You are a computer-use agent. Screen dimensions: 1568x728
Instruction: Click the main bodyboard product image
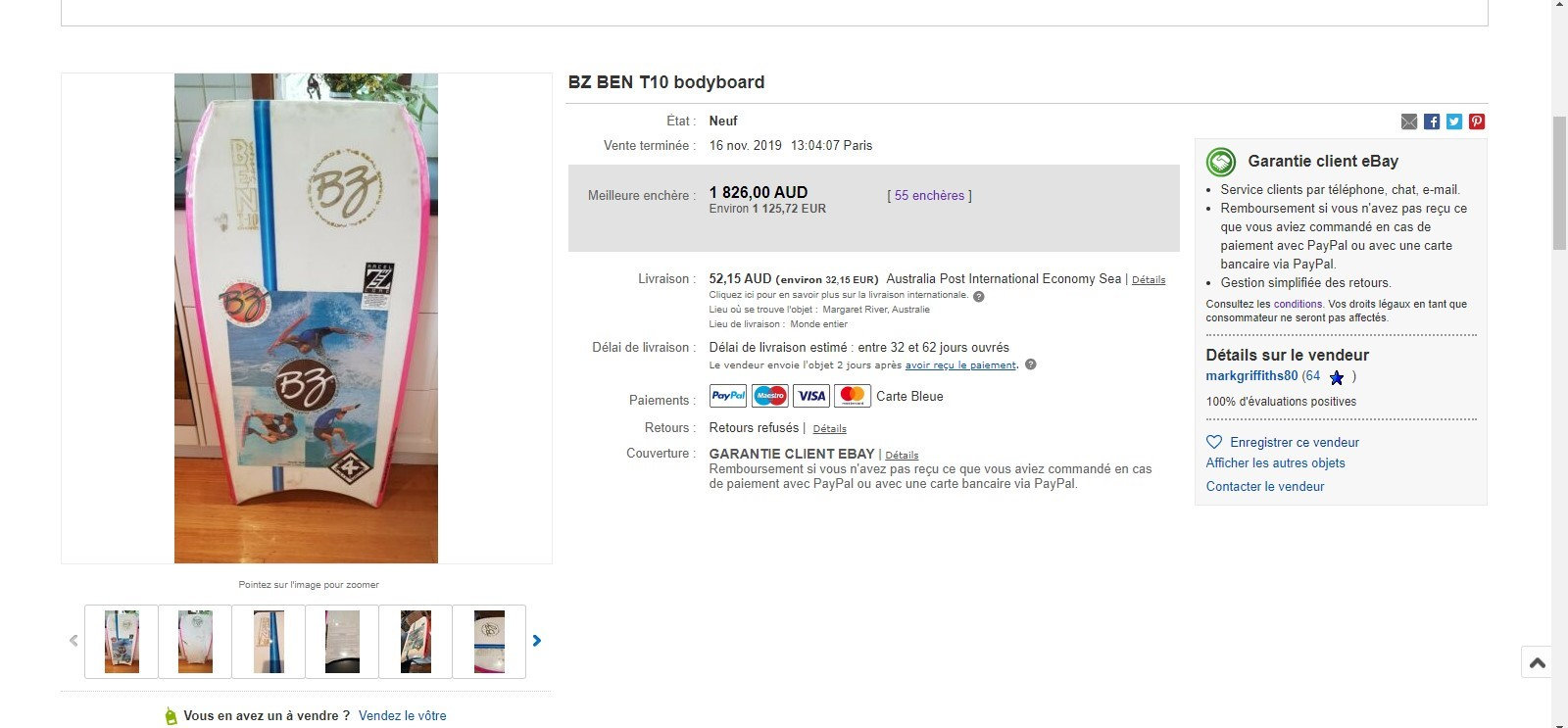click(306, 318)
